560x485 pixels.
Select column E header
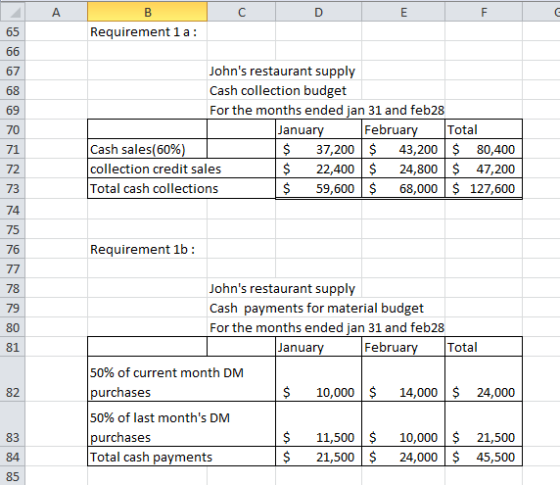click(403, 12)
